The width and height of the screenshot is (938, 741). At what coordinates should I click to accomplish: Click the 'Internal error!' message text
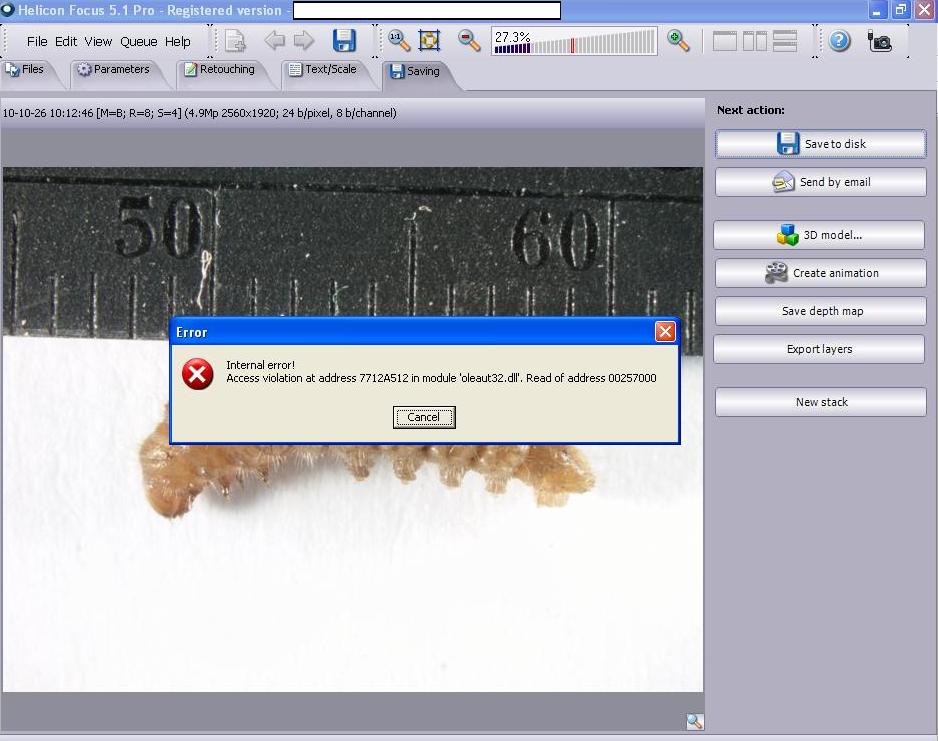260,365
